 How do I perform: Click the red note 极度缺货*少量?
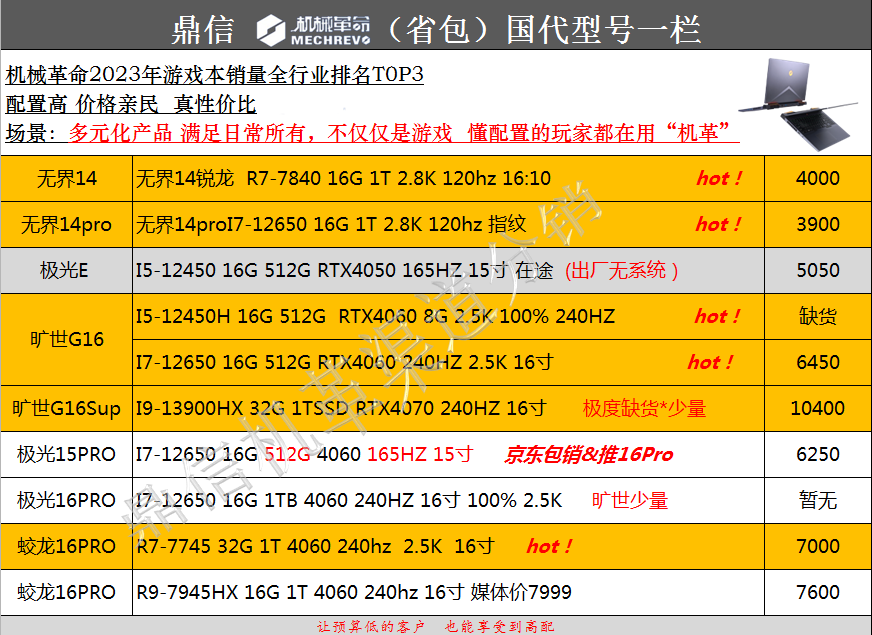pyautogui.click(x=644, y=409)
